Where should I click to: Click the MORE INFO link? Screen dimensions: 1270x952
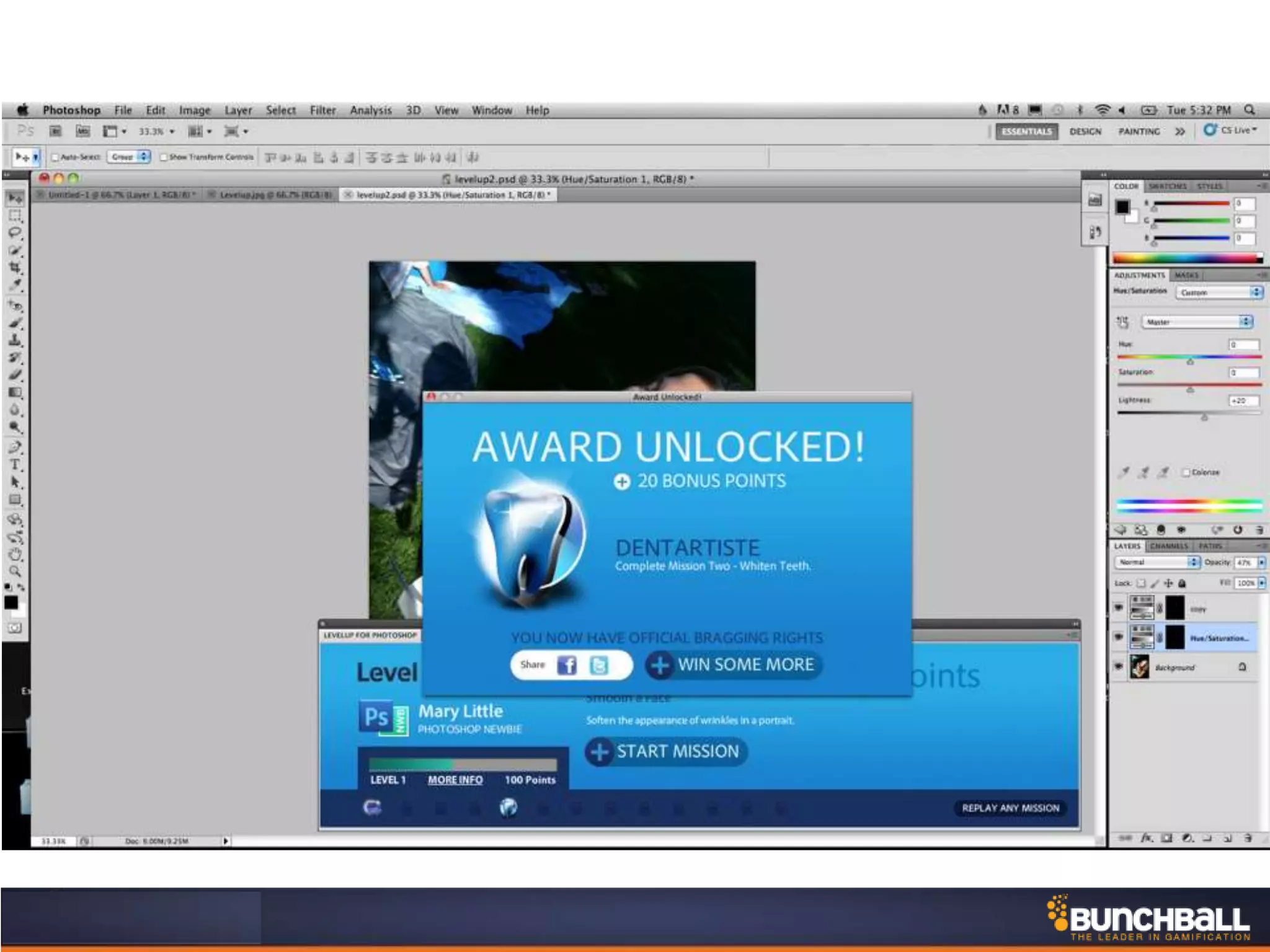[x=455, y=780]
